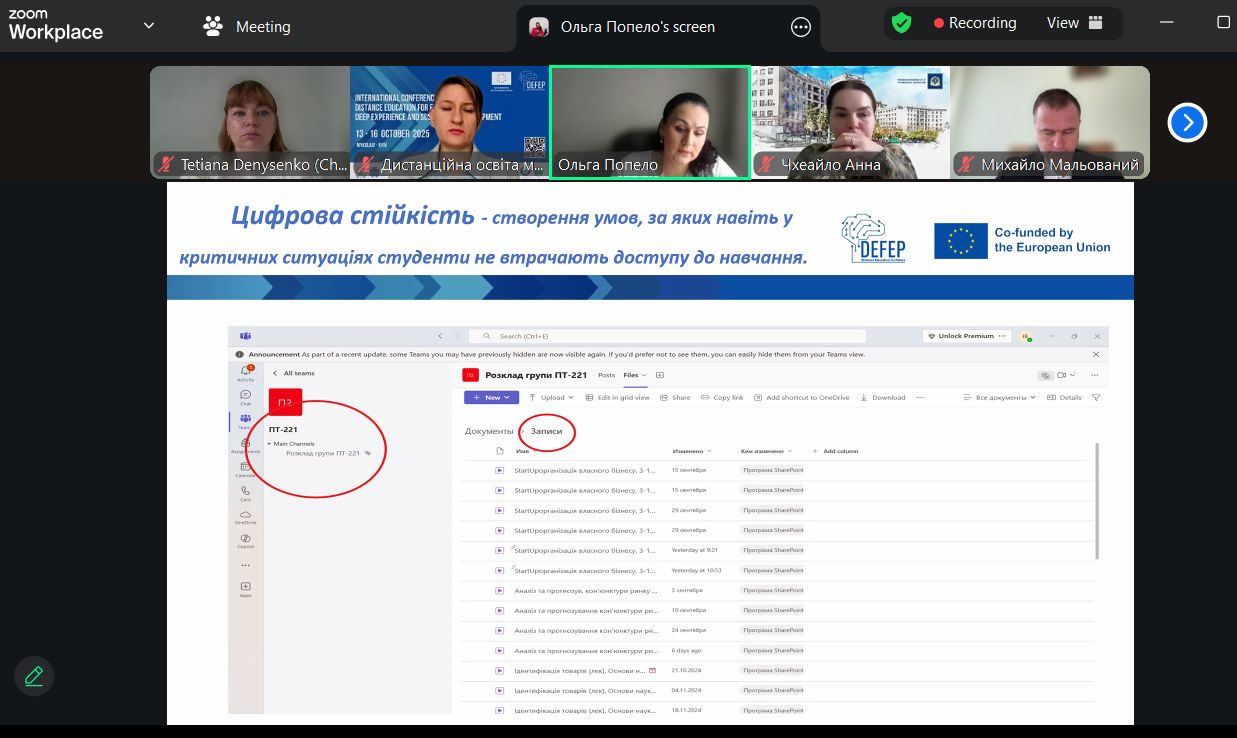Open screen share more options button
This screenshot has height=738, width=1237.
[x=800, y=27]
